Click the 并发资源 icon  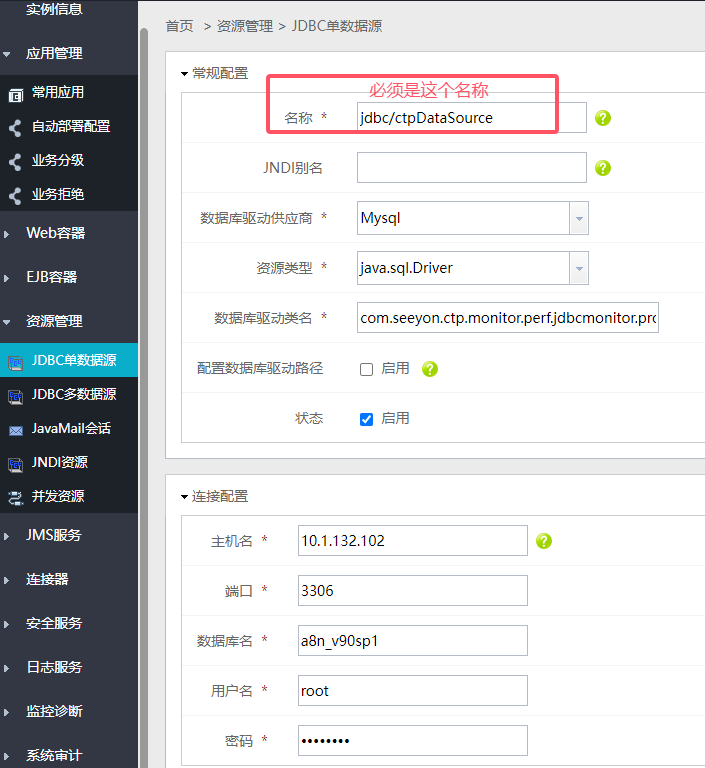pos(16,498)
